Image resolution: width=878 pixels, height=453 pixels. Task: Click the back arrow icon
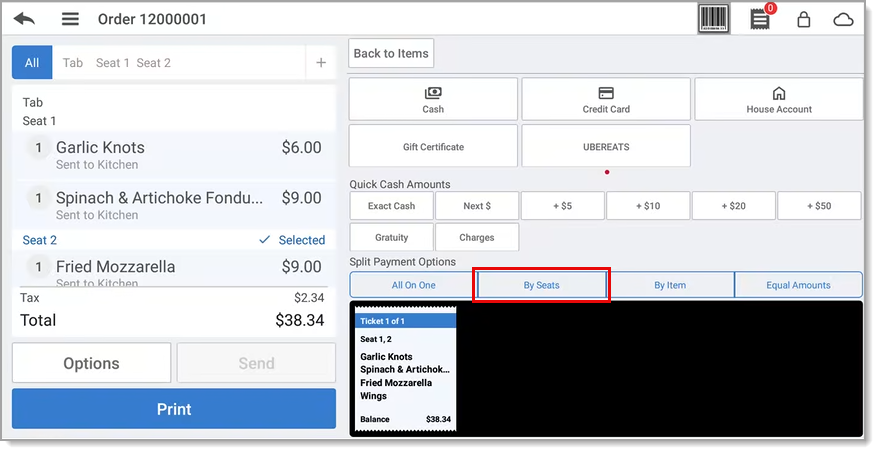click(24, 19)
